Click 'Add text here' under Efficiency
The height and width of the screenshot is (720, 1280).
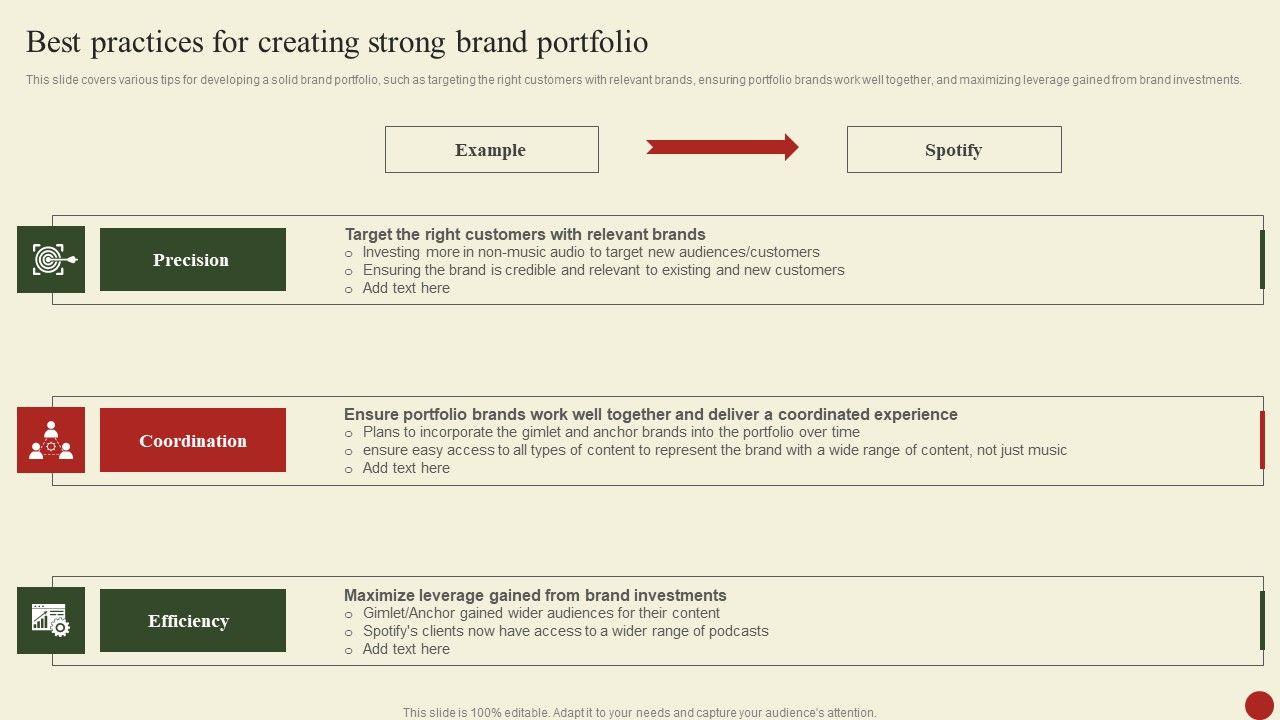[406, 649]
